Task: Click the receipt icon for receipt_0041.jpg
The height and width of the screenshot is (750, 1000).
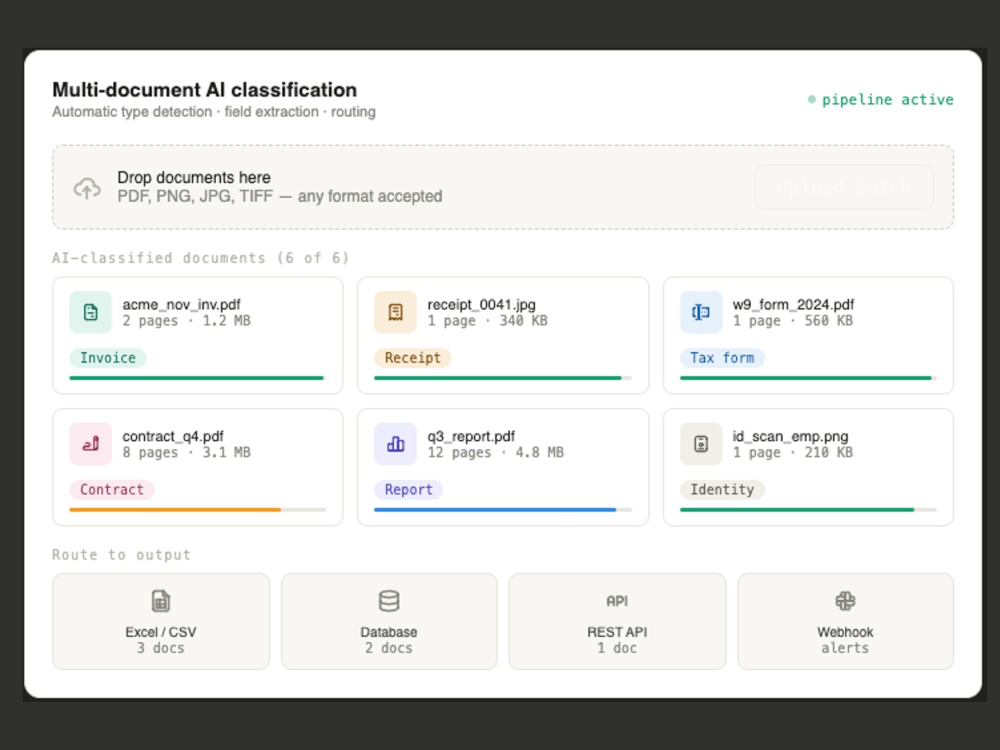Action: (x=395, y=312)
